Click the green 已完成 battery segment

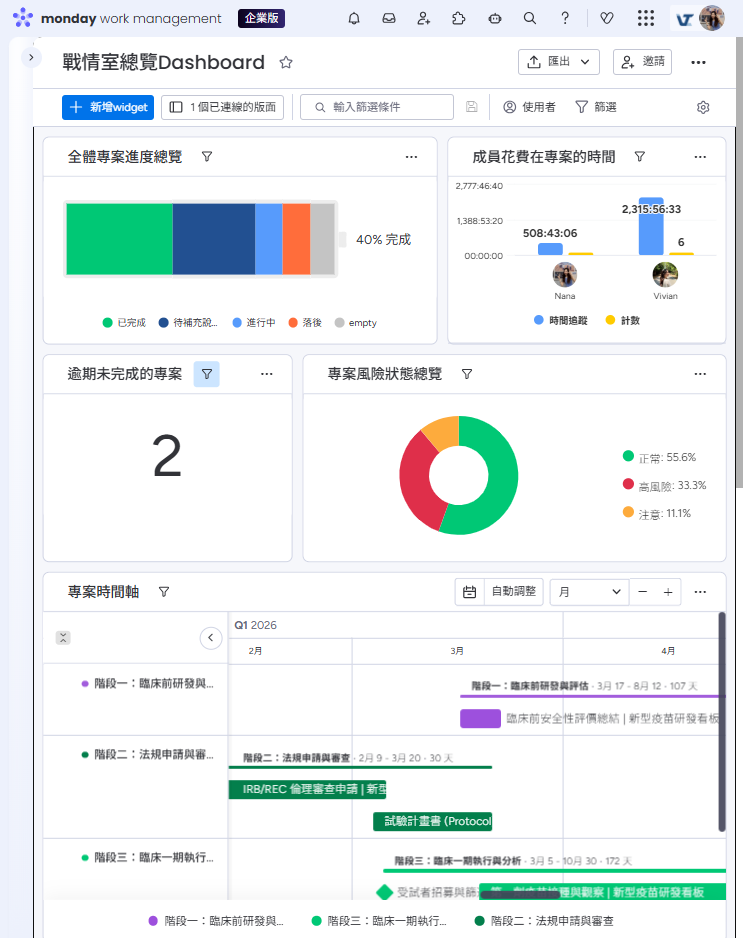pos(120,239)
